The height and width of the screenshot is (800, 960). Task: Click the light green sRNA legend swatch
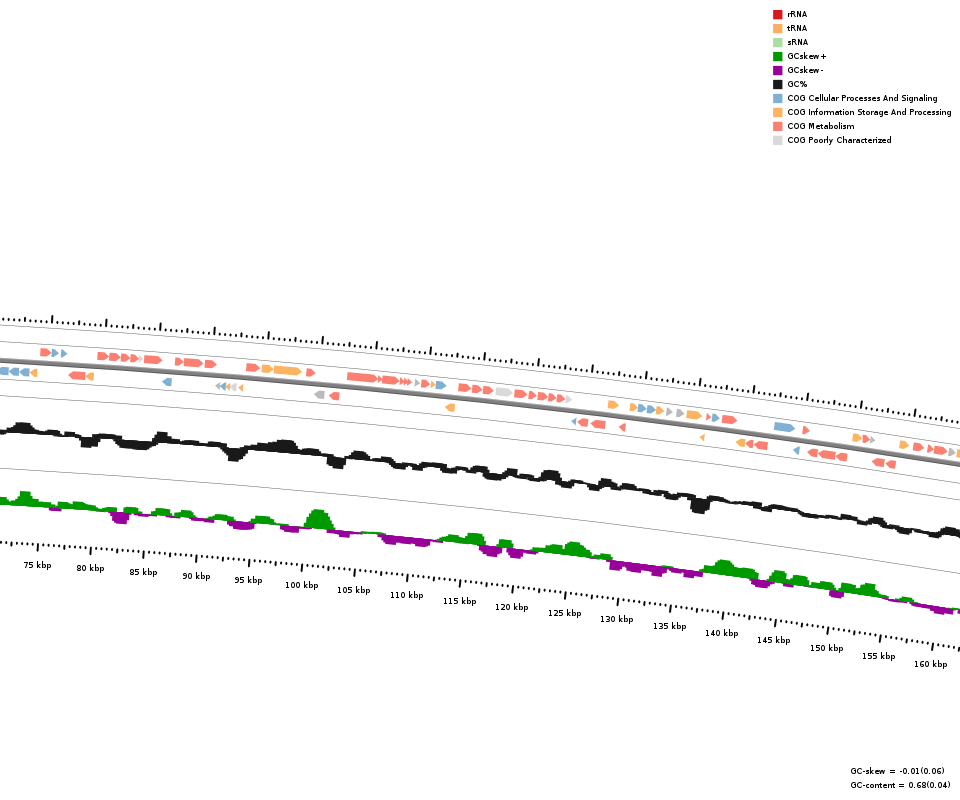point(777,42)
